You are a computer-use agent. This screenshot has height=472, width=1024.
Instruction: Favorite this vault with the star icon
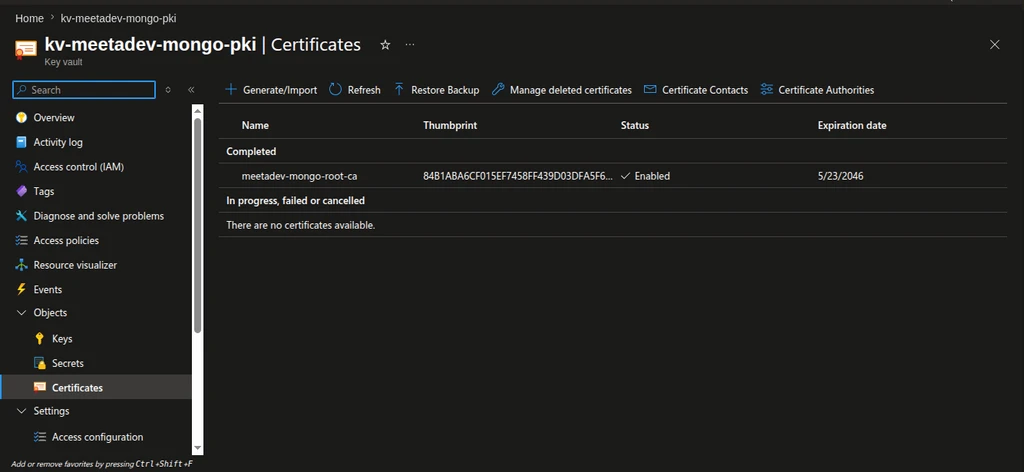[385, 44]
